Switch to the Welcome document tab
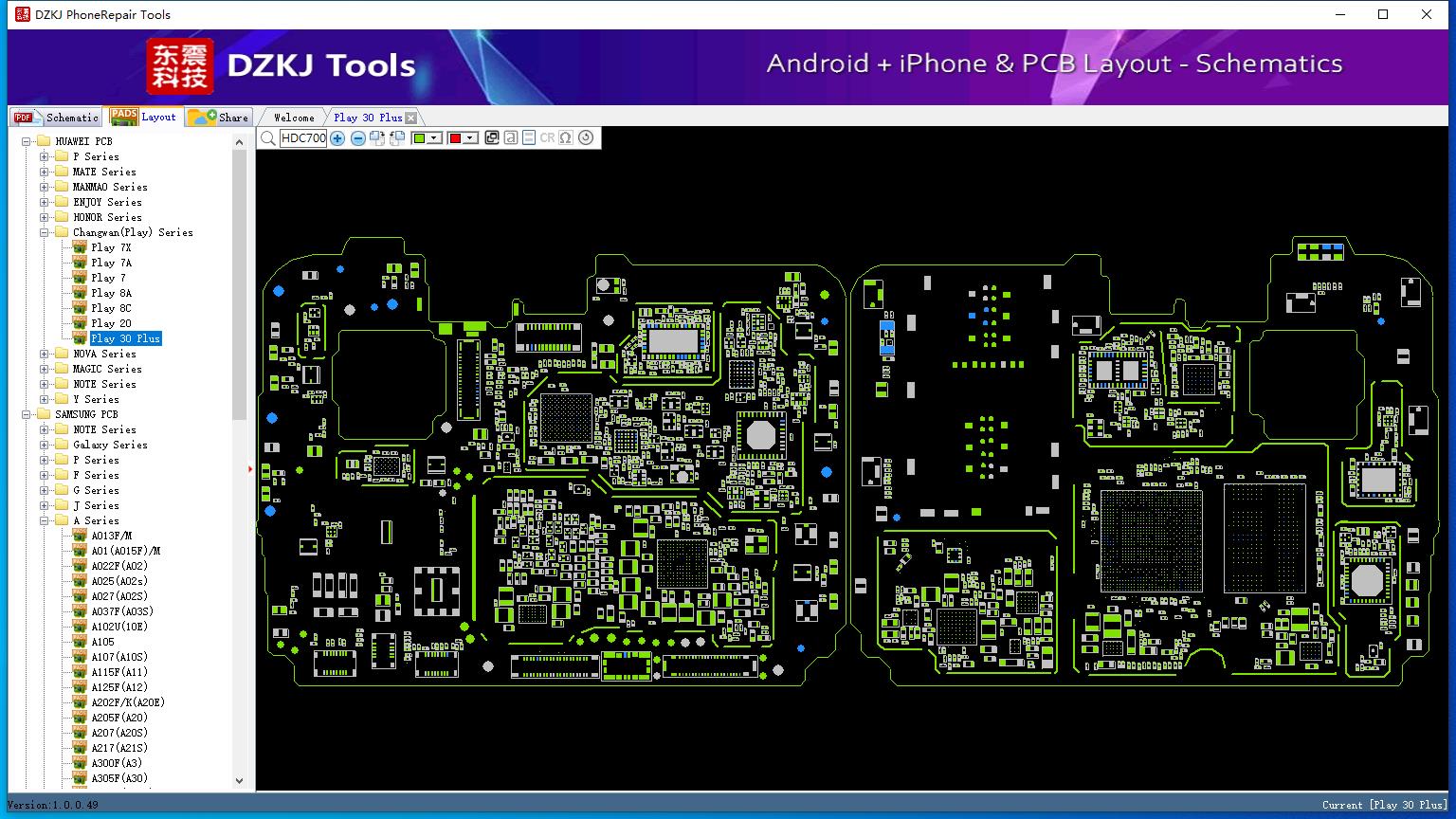 click(x=294, y=118)
